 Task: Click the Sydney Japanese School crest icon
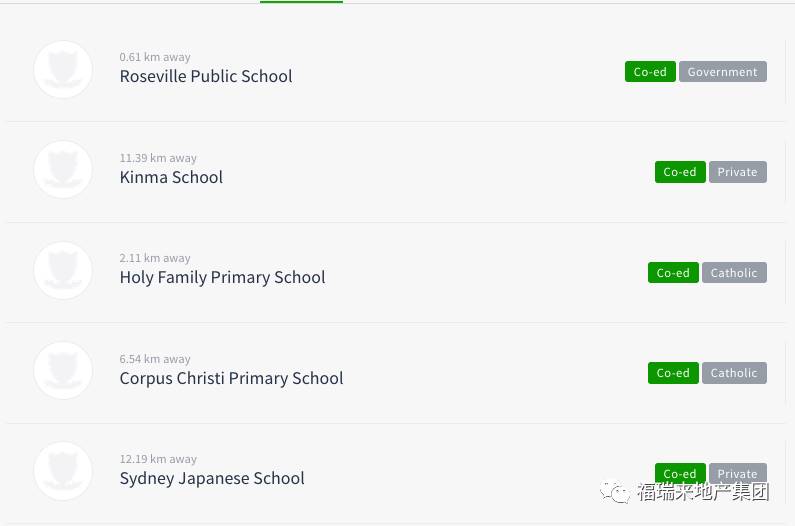pos(63,471)
